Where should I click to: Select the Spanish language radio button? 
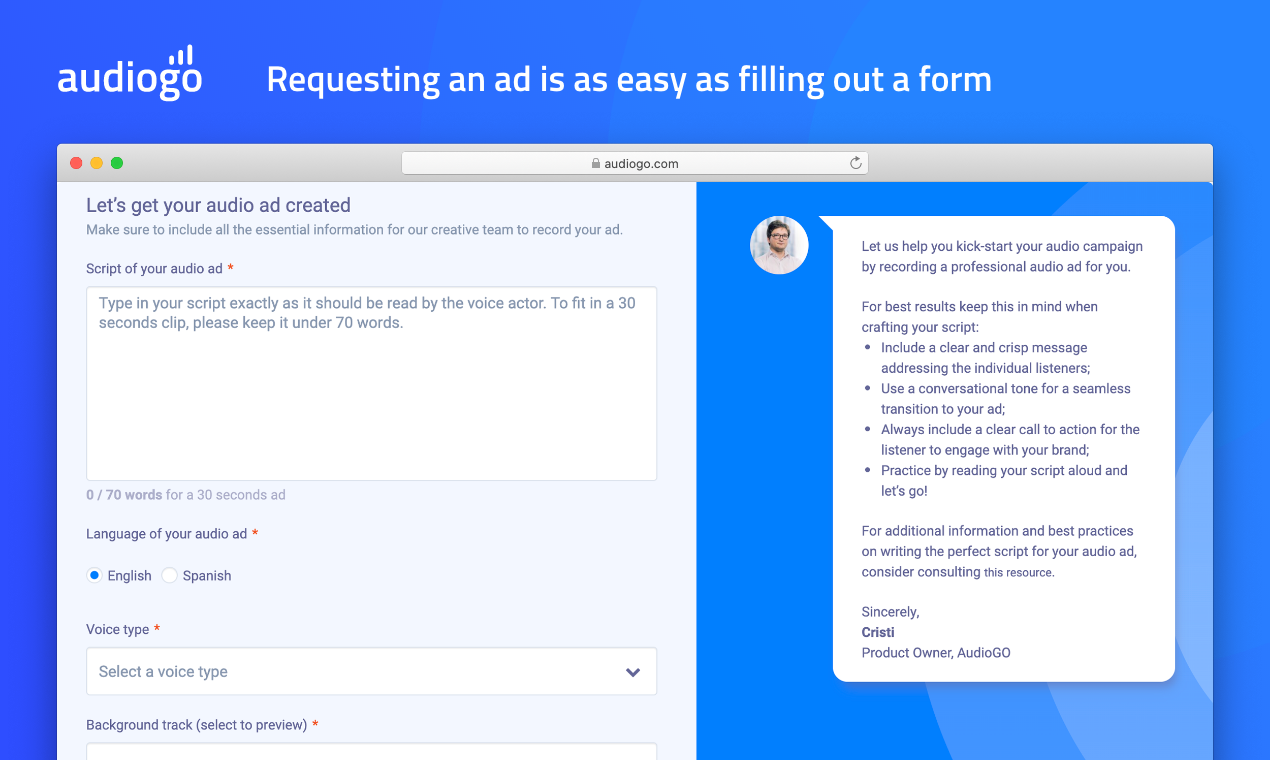pyautogui.click(x=169, y=575)
